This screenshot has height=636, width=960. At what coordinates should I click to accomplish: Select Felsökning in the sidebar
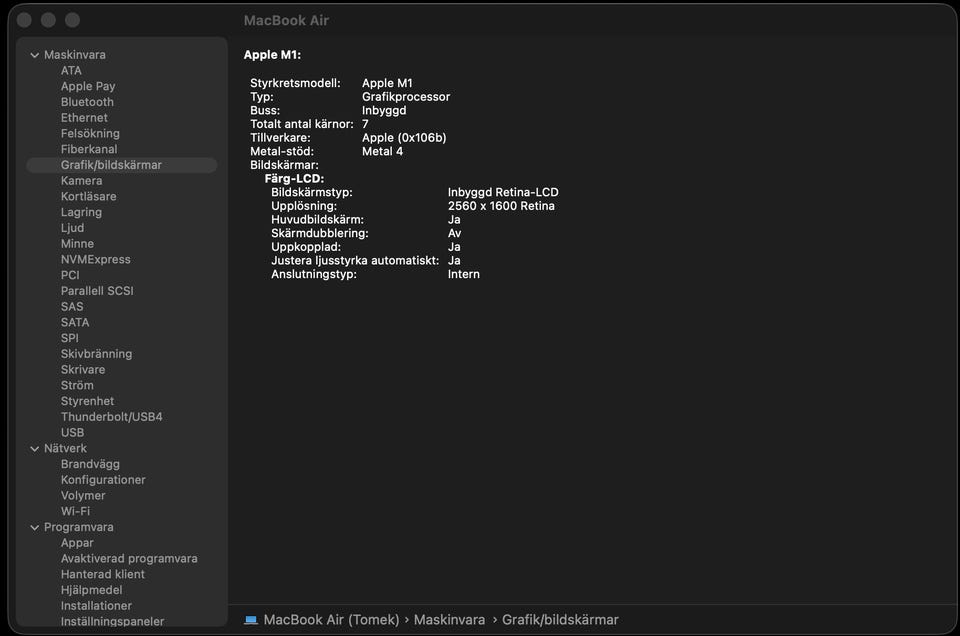tap(90, 133)
